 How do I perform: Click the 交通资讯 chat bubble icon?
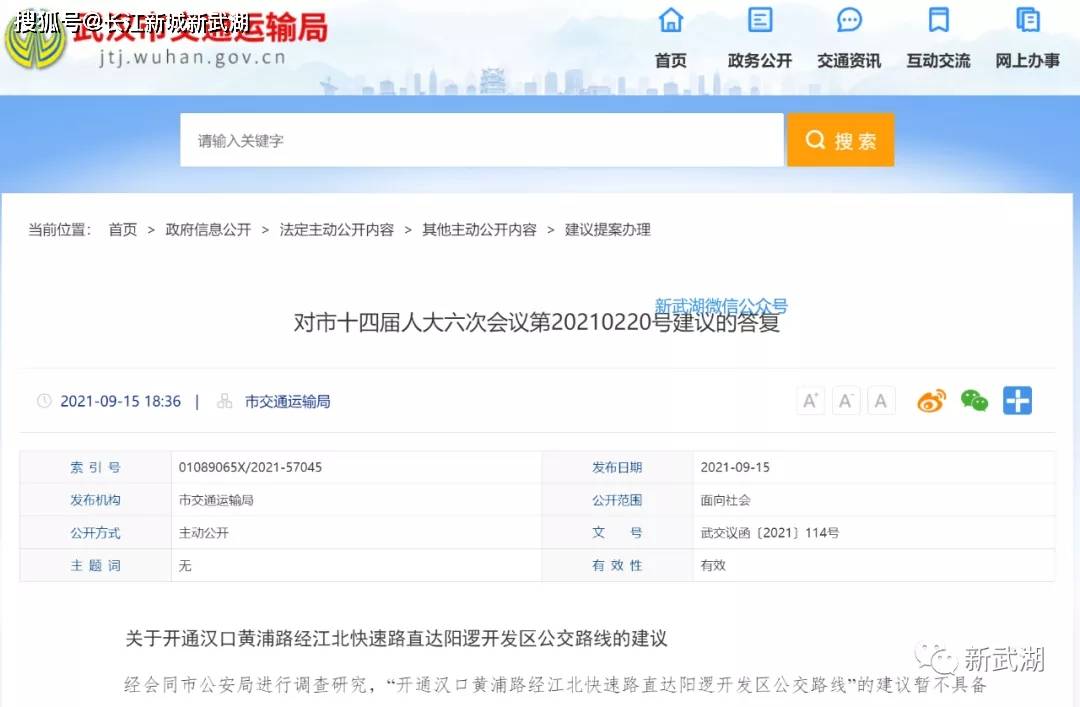tap(848, 20)
